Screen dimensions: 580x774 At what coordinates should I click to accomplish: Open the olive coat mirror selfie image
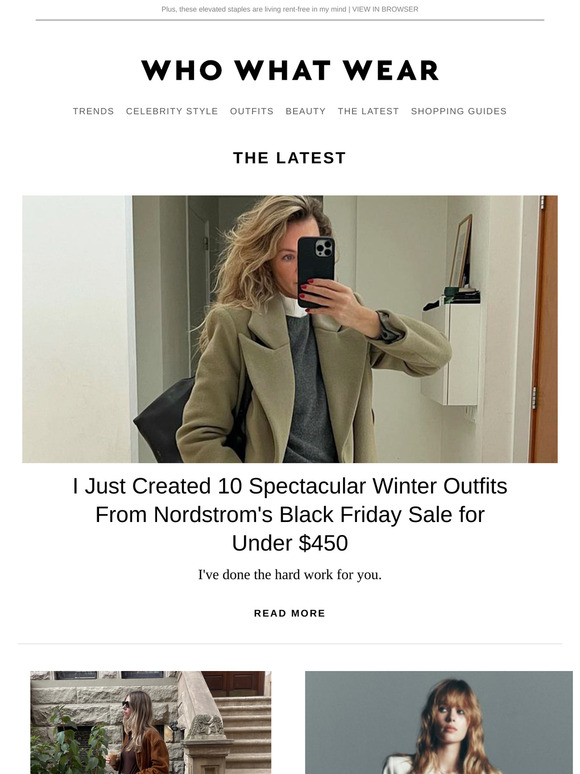point(290,329)
